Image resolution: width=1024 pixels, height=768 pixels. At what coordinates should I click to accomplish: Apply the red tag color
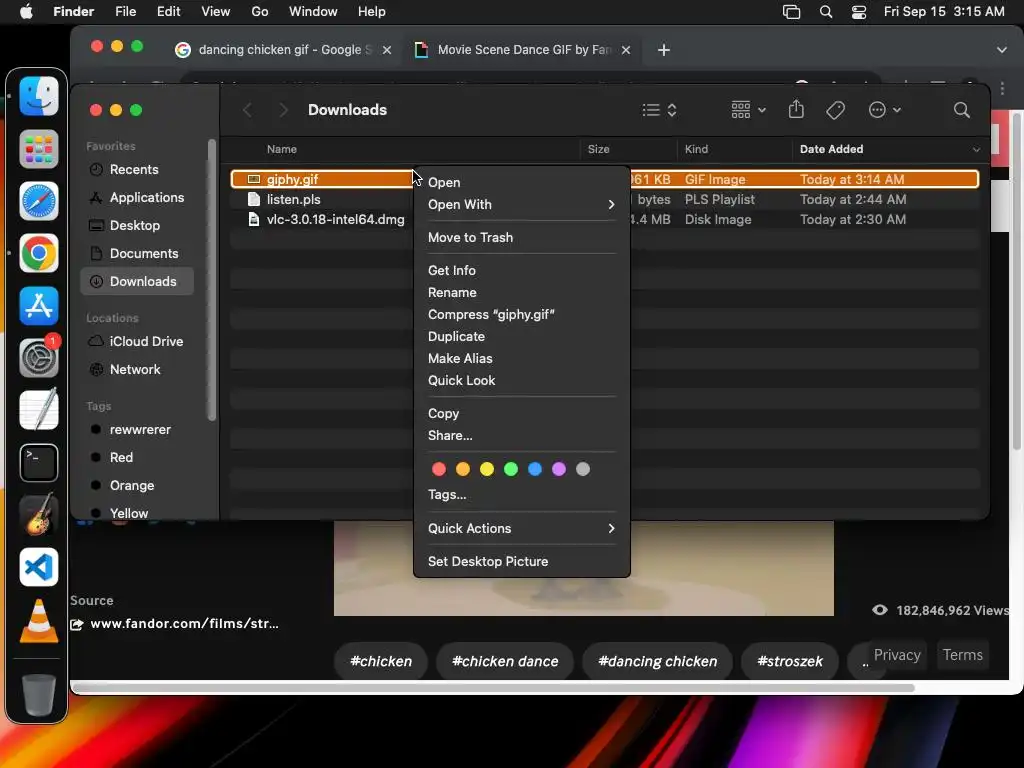(x=439, y=469)
